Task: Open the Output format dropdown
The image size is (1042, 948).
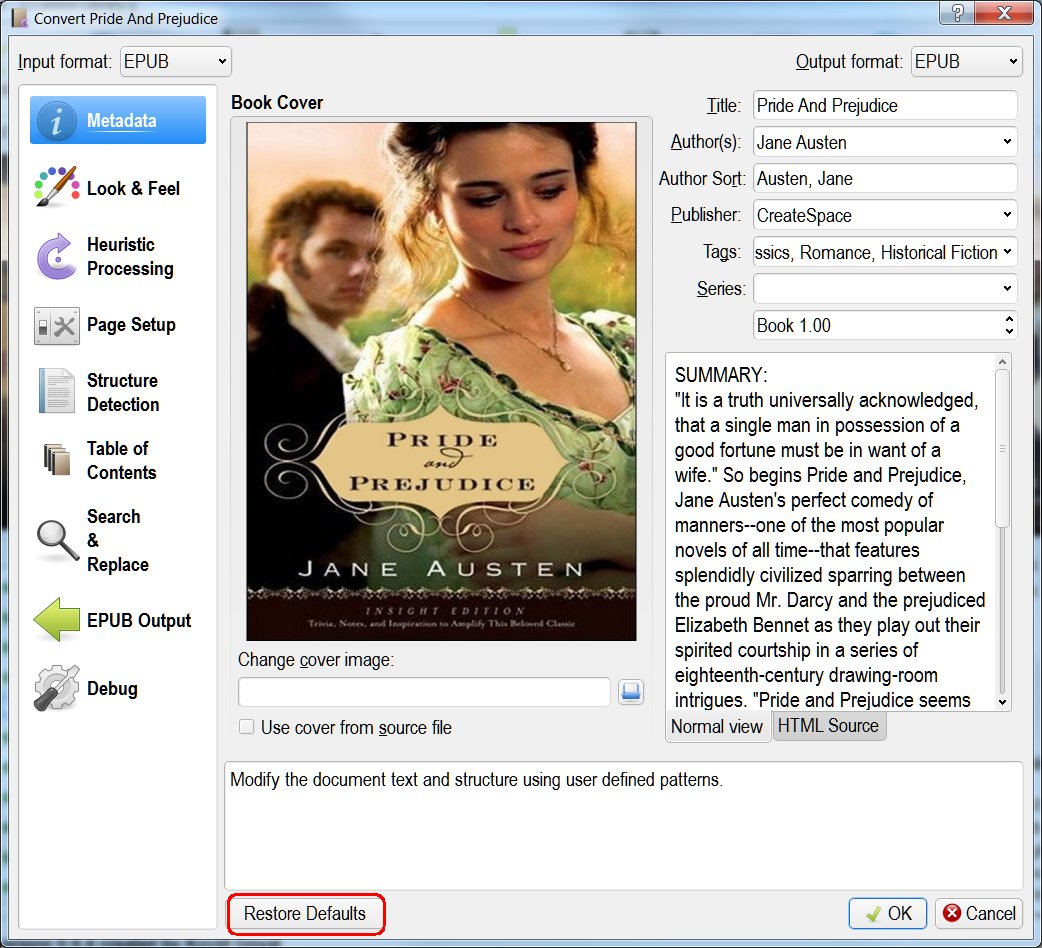Action: pyautogui.click(x=966, y=62)
